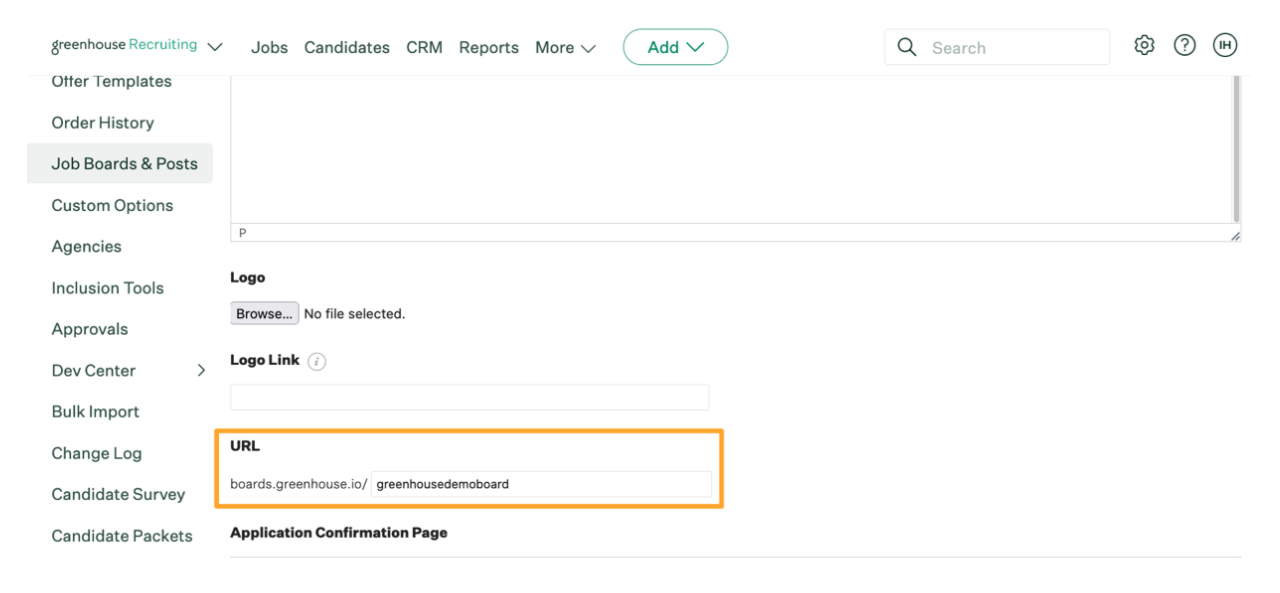Open the Add dropdown button
The width and height of the screenshot is (1280, 593).
click(x=675, y=47)
